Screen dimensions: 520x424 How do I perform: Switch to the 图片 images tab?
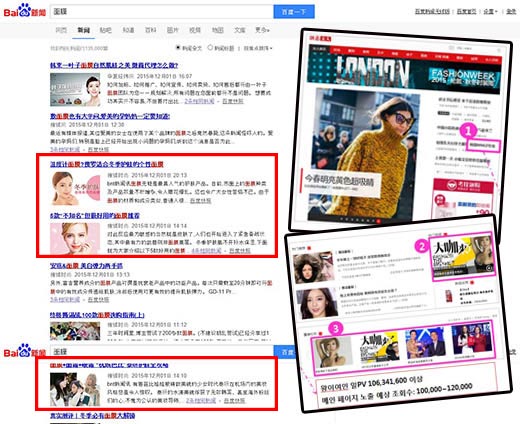point(173,30)
